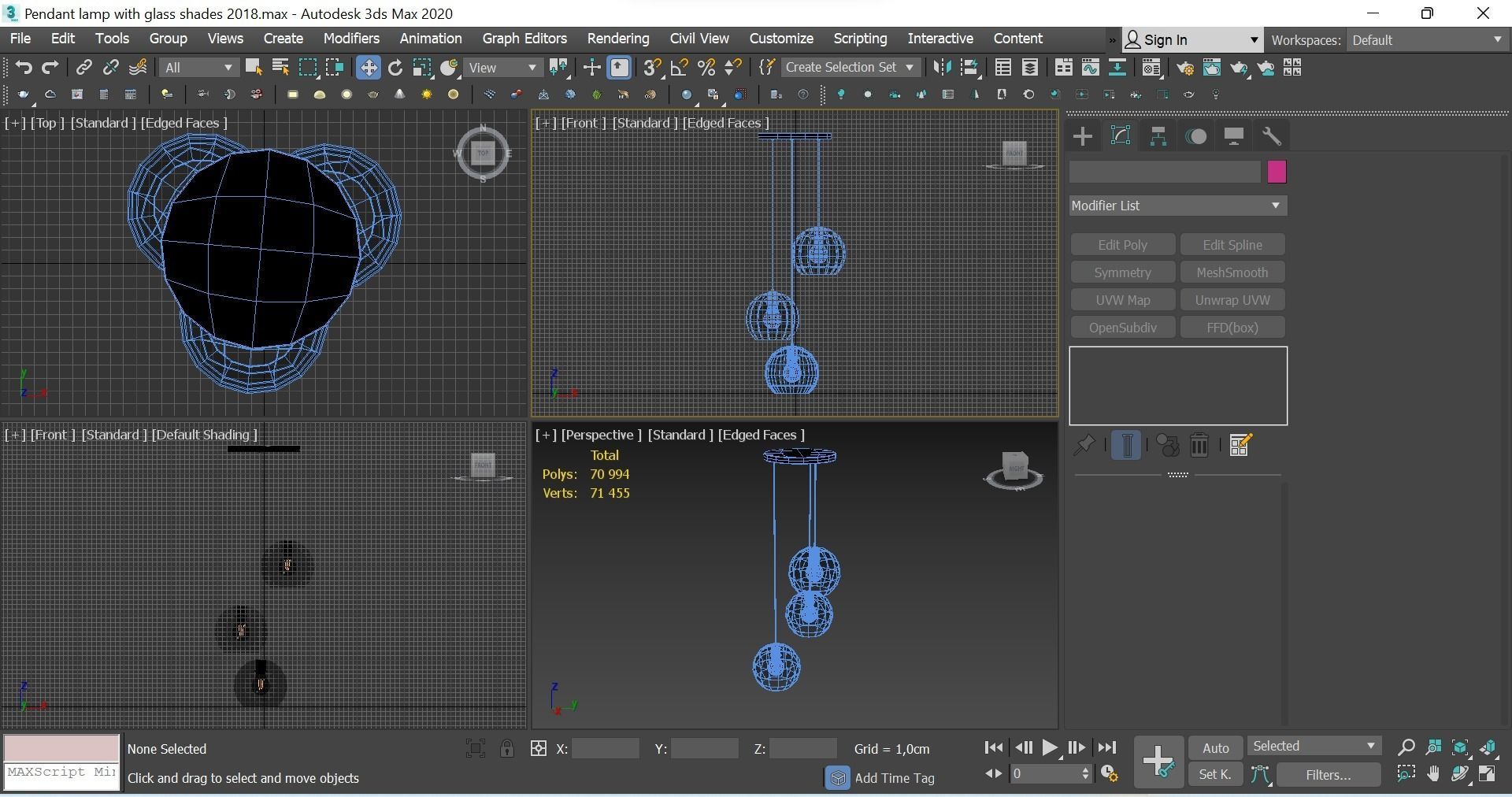Click the Orbit viewport tool
Viewport: 1512px width, 797px height.
[1460, 774]
